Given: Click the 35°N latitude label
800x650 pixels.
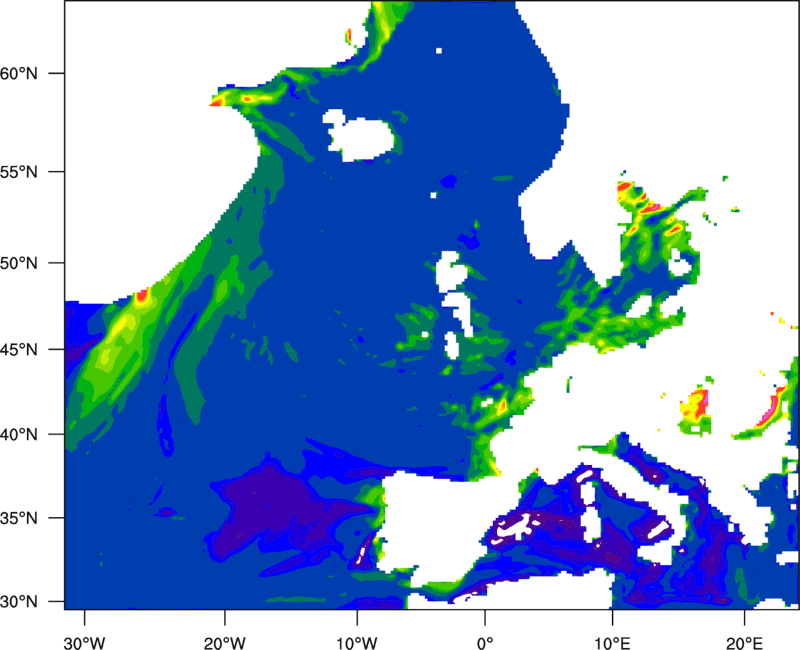Looking at the screenshot, I should pyautogui.click(x=19, y=518).
